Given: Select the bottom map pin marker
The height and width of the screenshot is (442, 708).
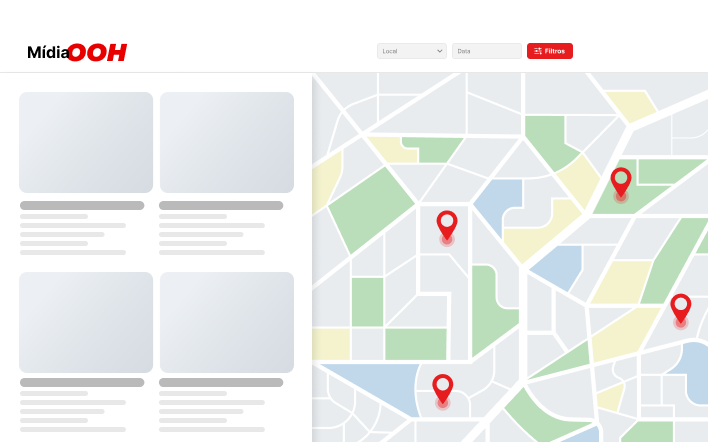Looking at the screenshot, I should (442, 387).
